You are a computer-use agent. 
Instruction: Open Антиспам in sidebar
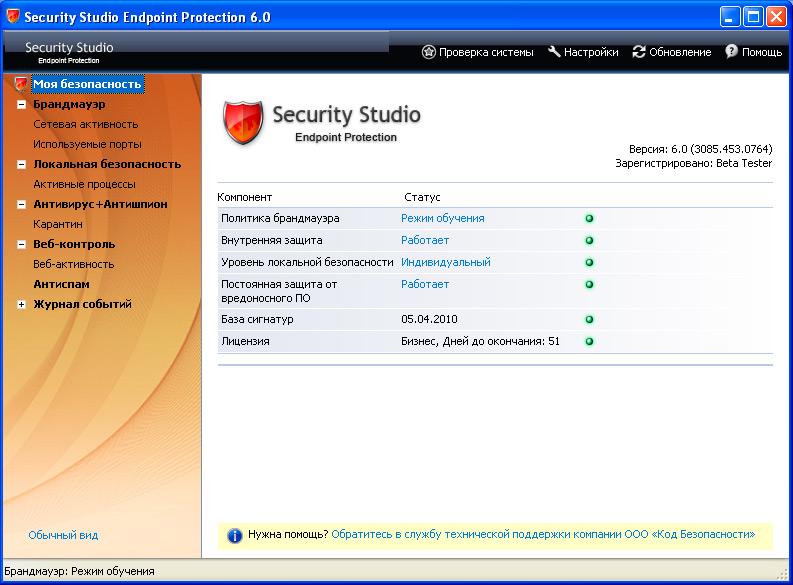click(x=61, y=284)
